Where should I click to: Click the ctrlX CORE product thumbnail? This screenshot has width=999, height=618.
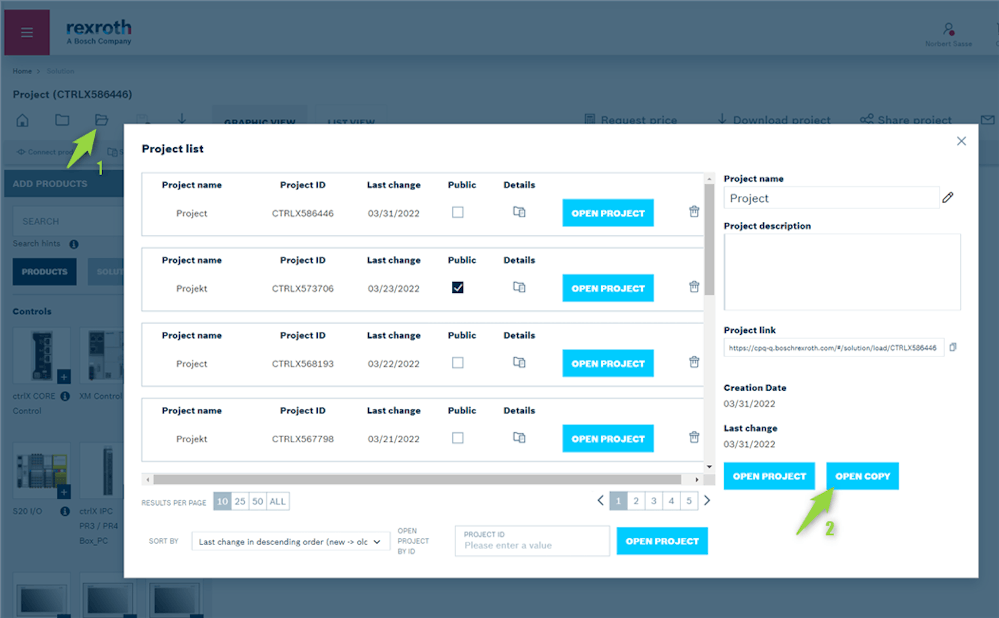(42, 356)
